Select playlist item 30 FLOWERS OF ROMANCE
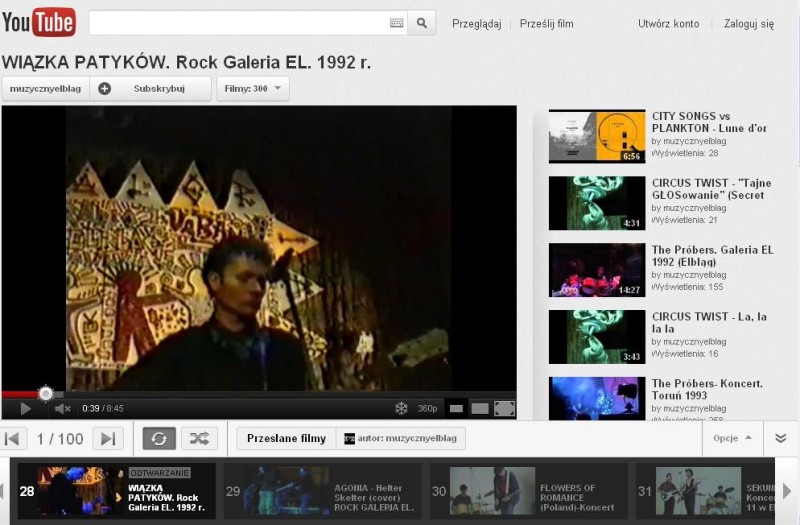The width and height of the screenshot is (800, 525). pyautogui.click(x=529, y=491)
